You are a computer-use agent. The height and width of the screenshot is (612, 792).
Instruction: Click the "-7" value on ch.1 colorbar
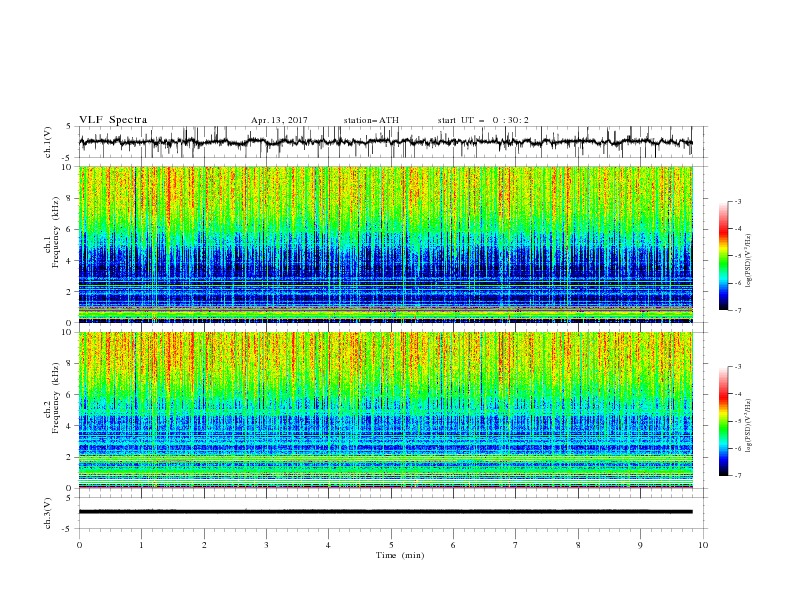(x=737, y=310)
